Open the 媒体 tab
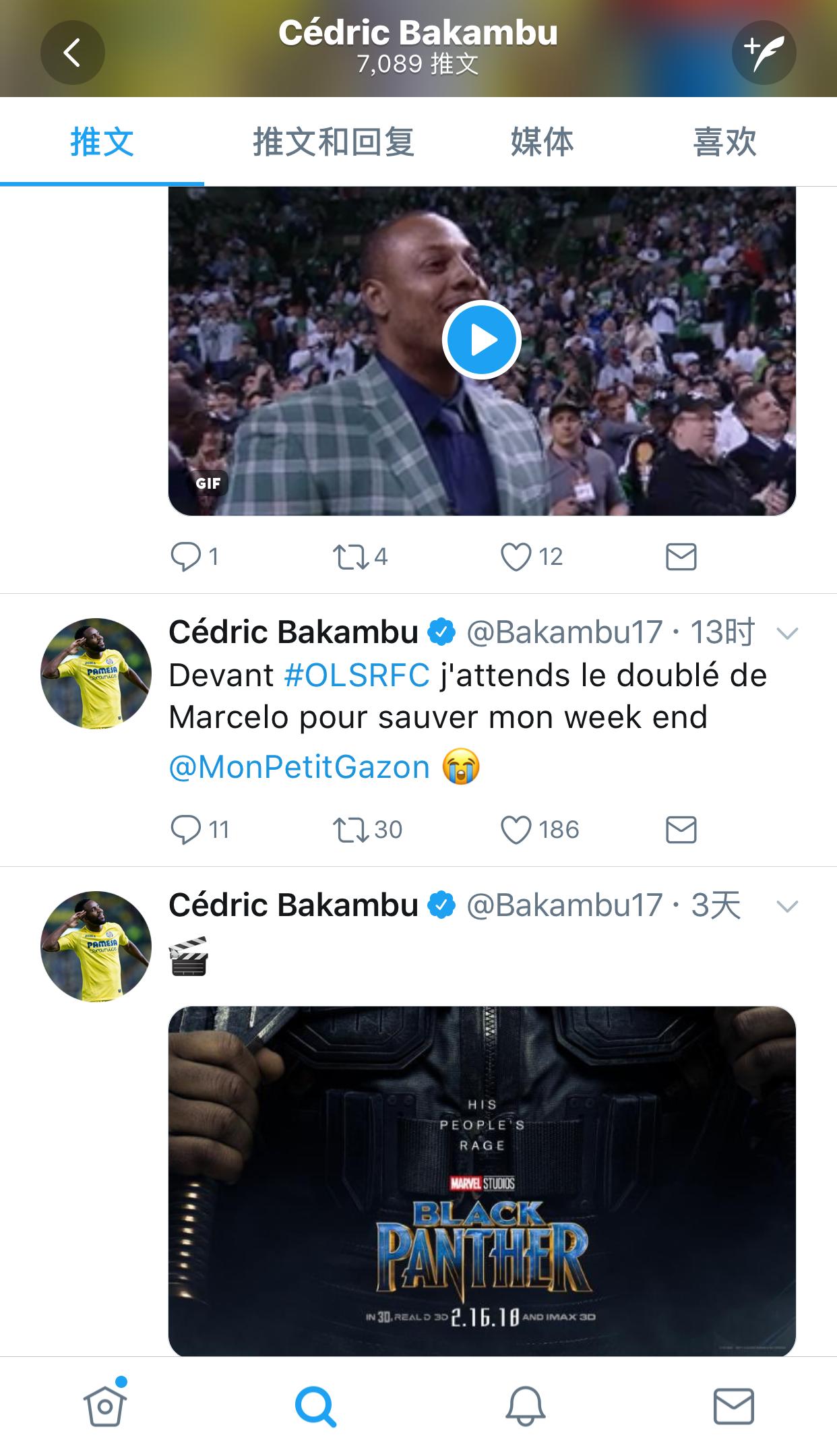This screenshot has width=837, height=1456. [542, 142]
